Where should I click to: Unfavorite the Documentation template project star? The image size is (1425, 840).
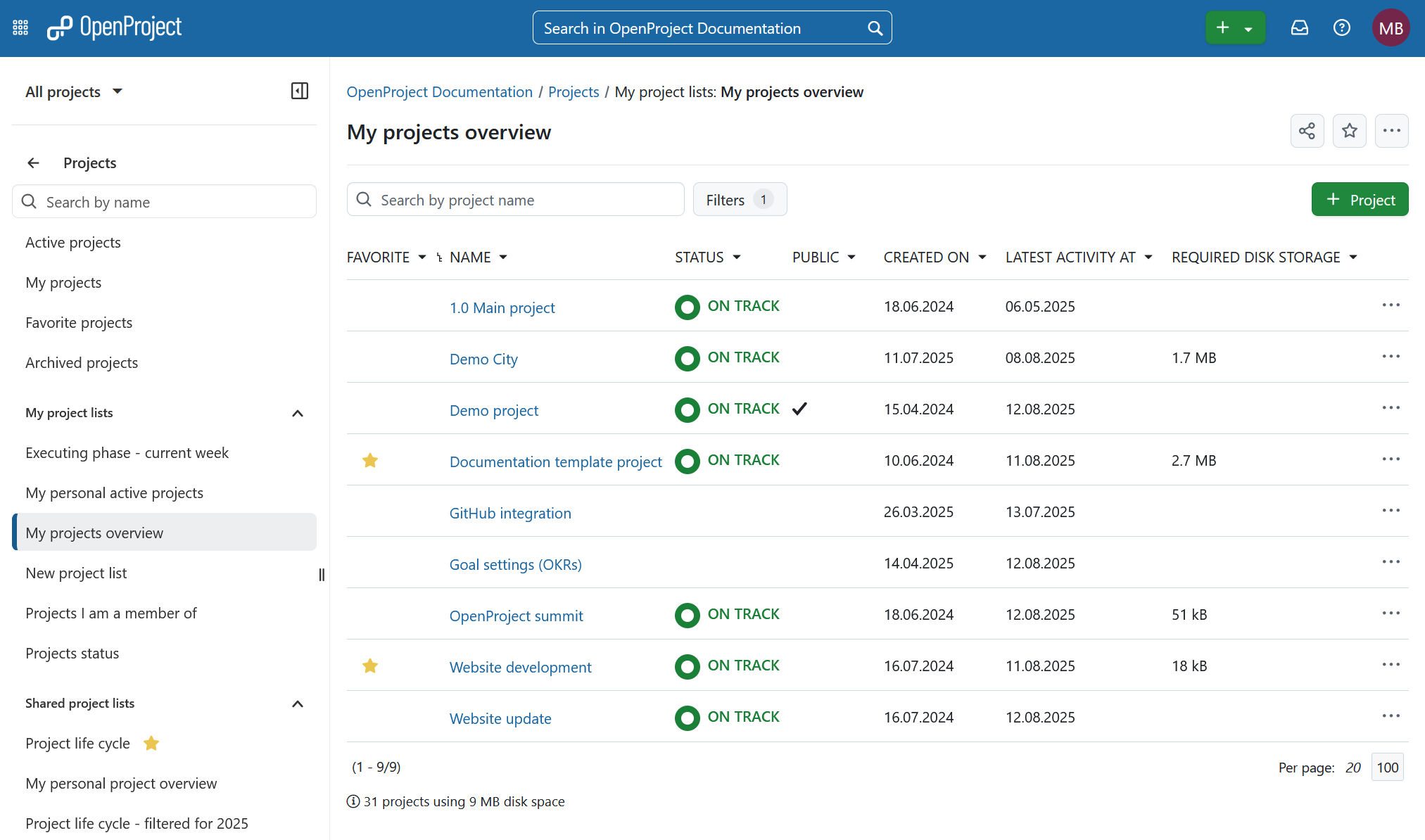[x=370, y=460]
